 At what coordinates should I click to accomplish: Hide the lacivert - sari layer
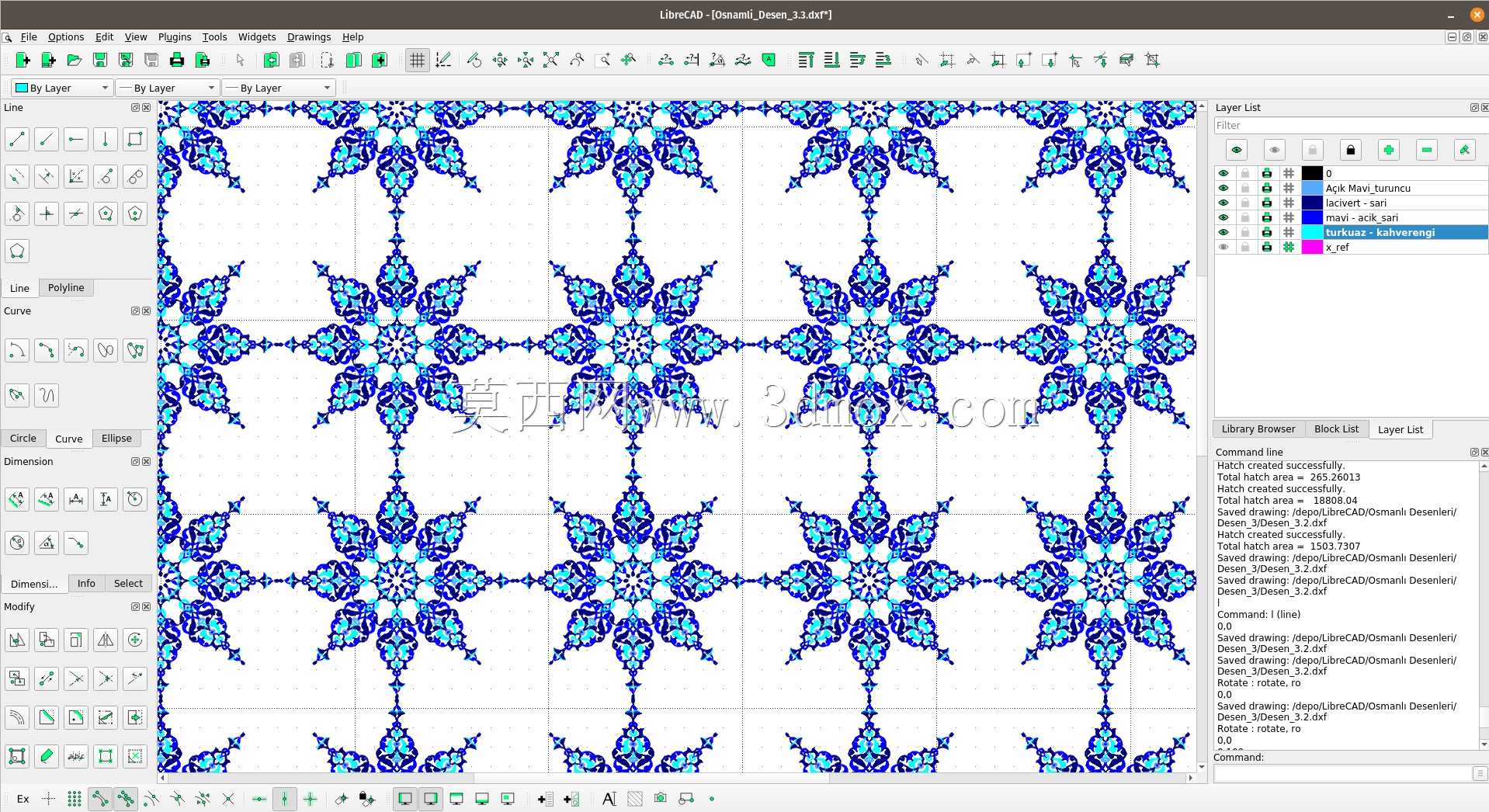pos(1223,203)
